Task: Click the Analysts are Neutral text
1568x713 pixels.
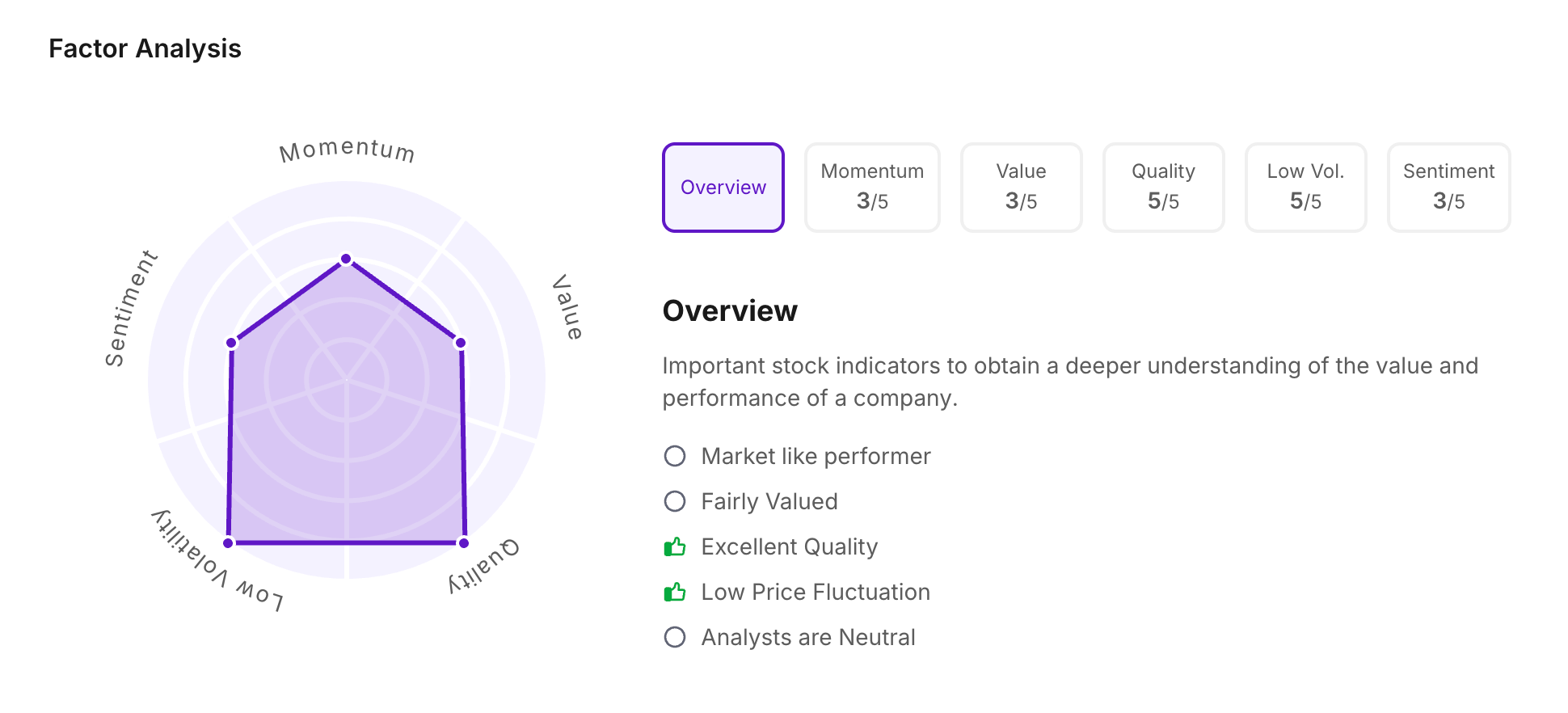Action: click(807, 638)
